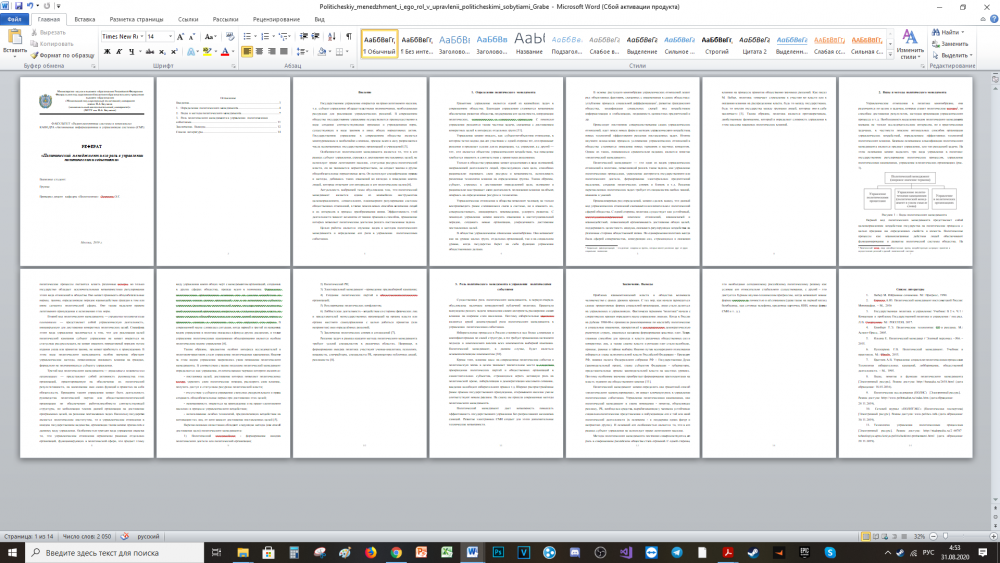The height and width of the screenshot is (563, 1000).
Task: Open the font size dropdown showing 14
Action: coord(169,36)
